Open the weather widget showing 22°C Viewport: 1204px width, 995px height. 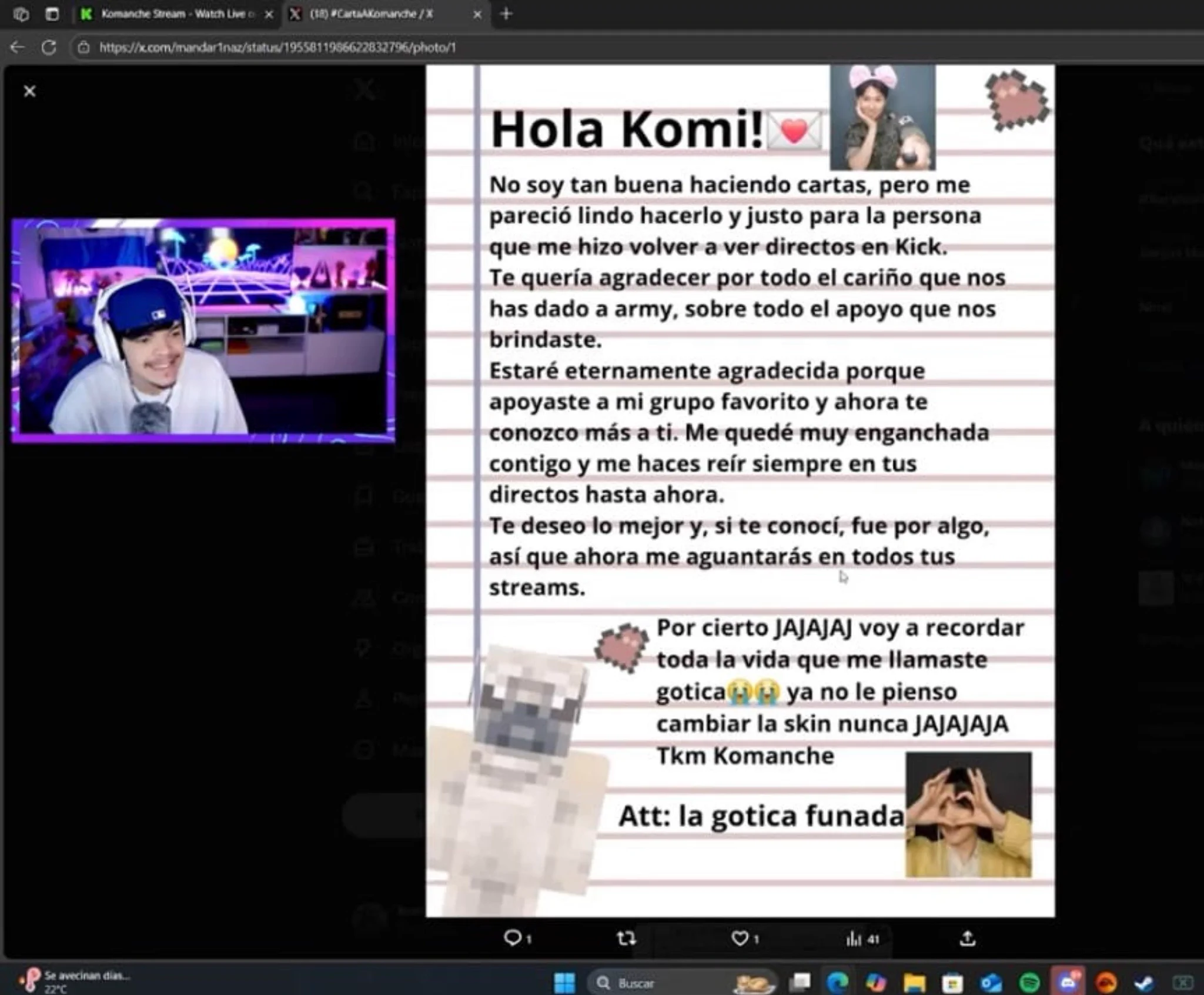(73, 981)
